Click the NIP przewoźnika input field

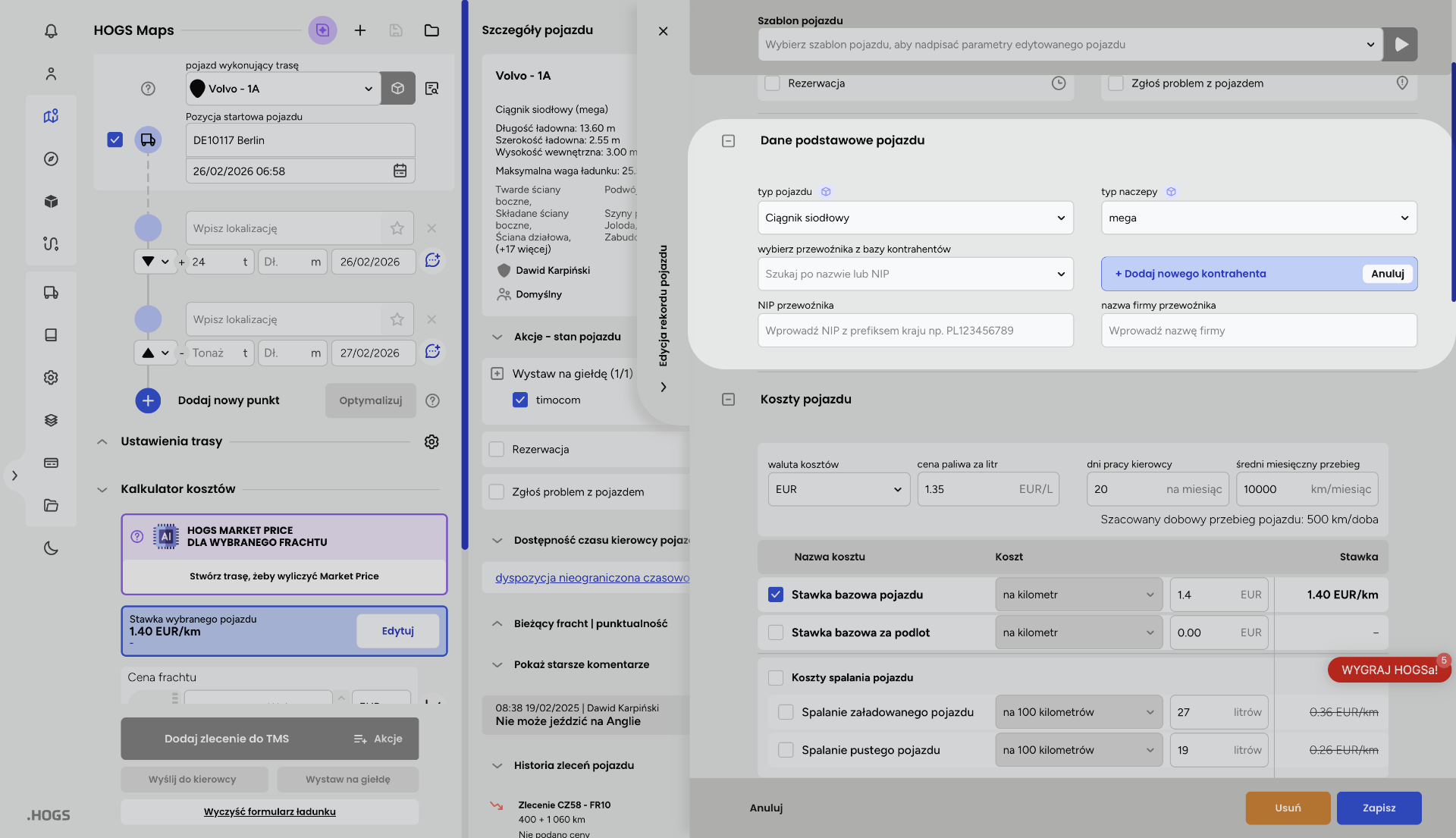pos(915,331)
